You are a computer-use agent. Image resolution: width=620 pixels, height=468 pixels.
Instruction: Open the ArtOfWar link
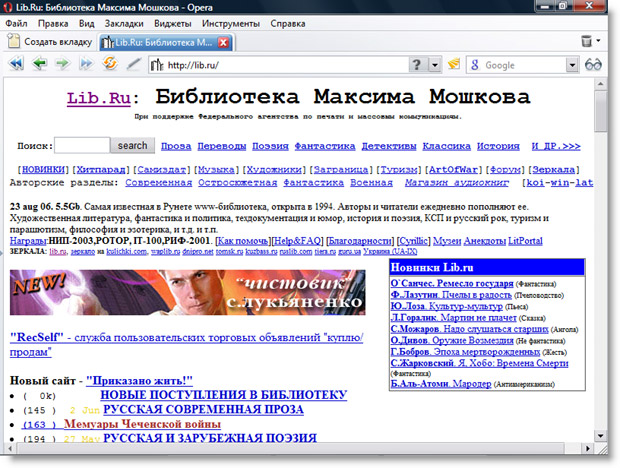(x=454, y=170)
